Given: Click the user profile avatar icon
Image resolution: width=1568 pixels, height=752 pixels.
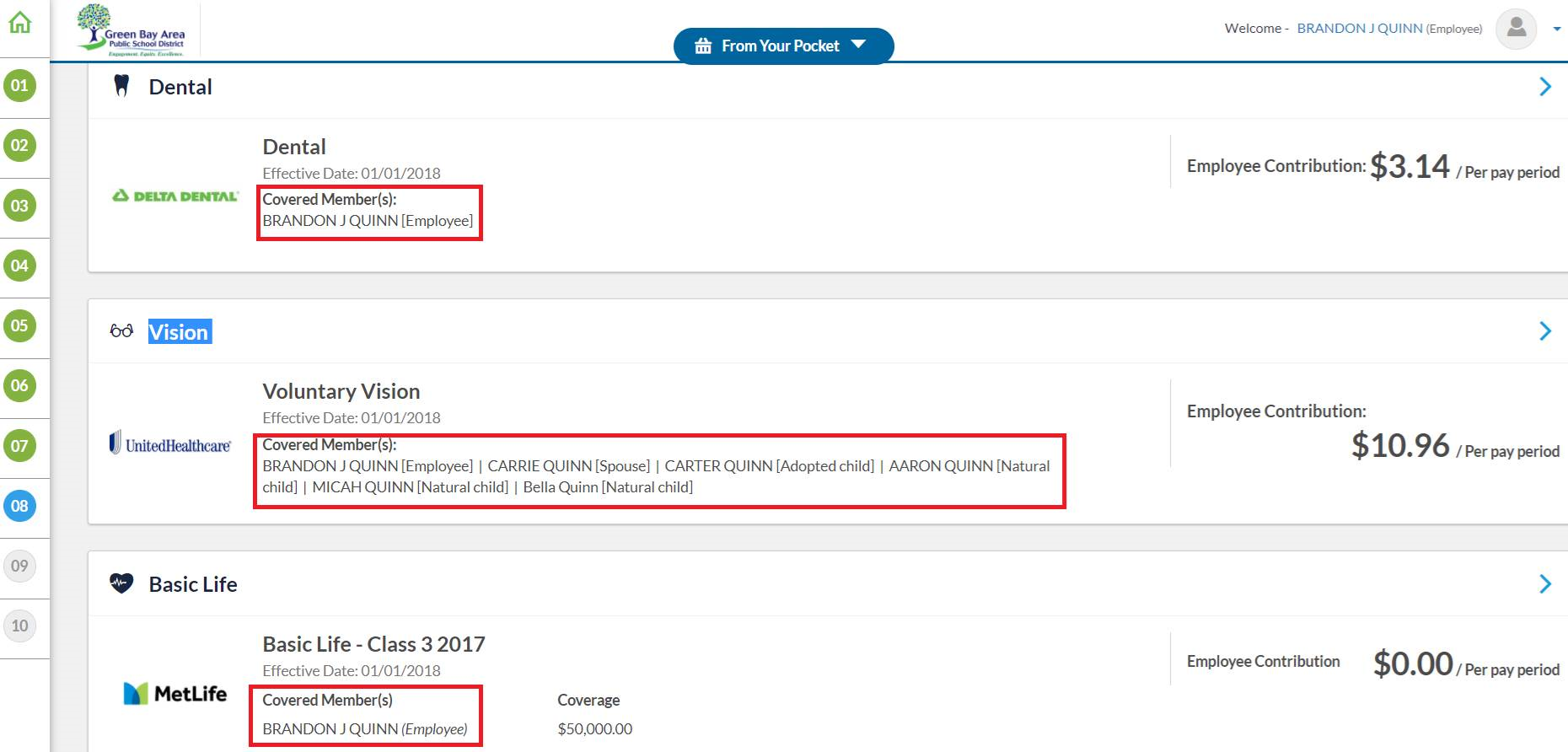Looking at the screenshot, I should [1515, 29].
